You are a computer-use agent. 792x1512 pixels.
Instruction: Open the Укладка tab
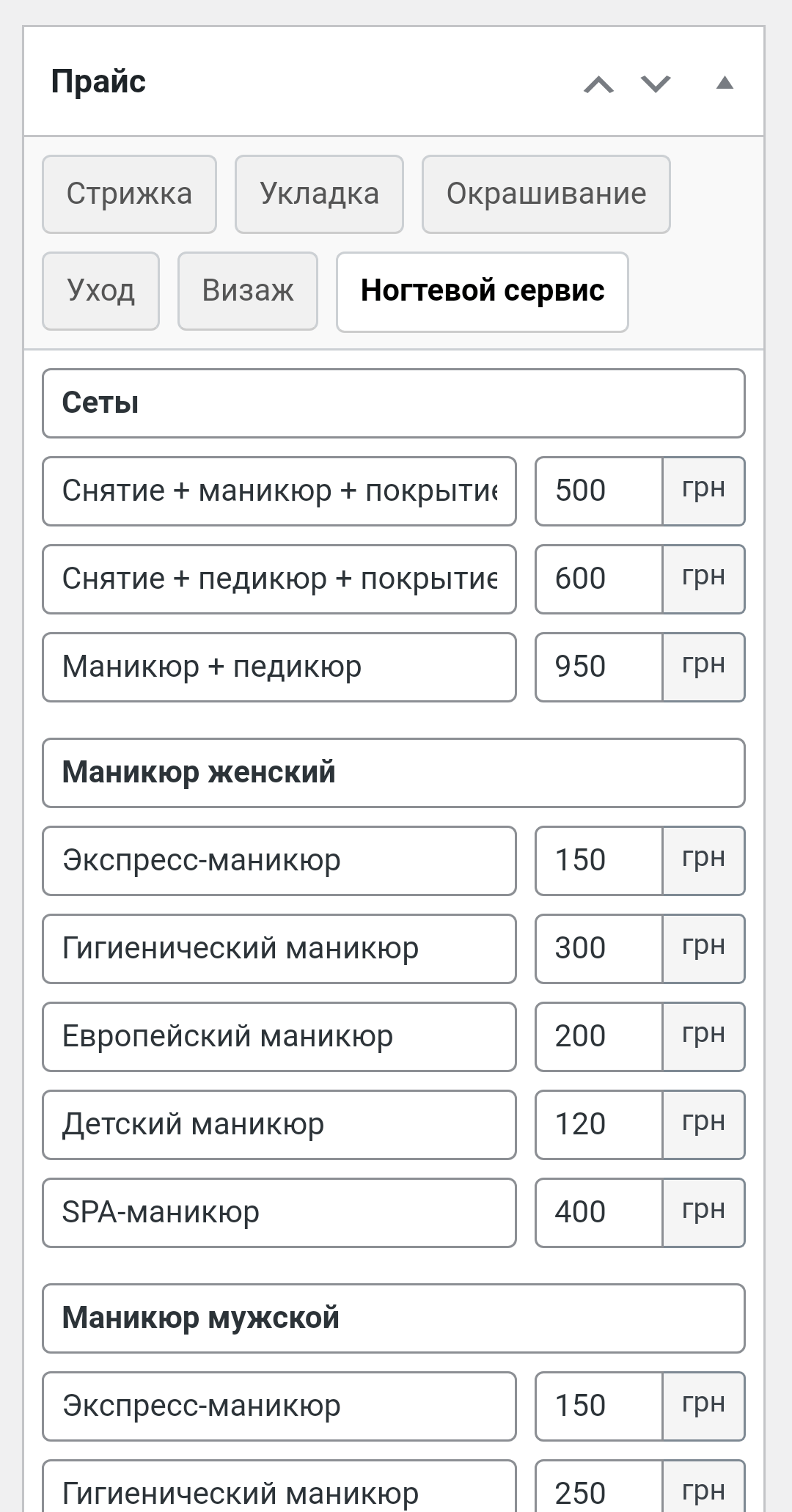pyautogui.click(x=319, y=194)
